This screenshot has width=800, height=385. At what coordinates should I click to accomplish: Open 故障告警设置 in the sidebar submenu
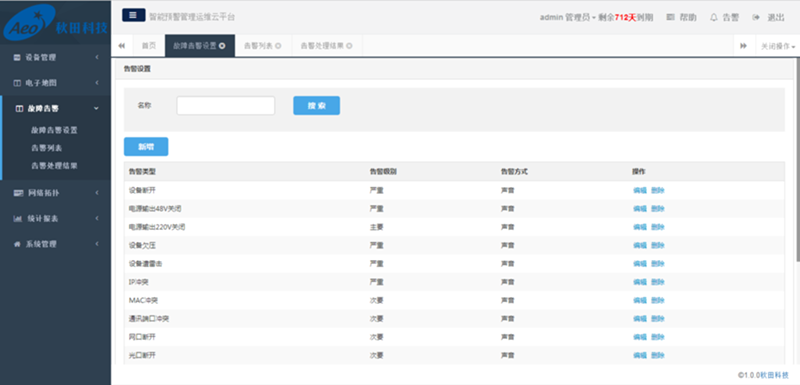54,130
